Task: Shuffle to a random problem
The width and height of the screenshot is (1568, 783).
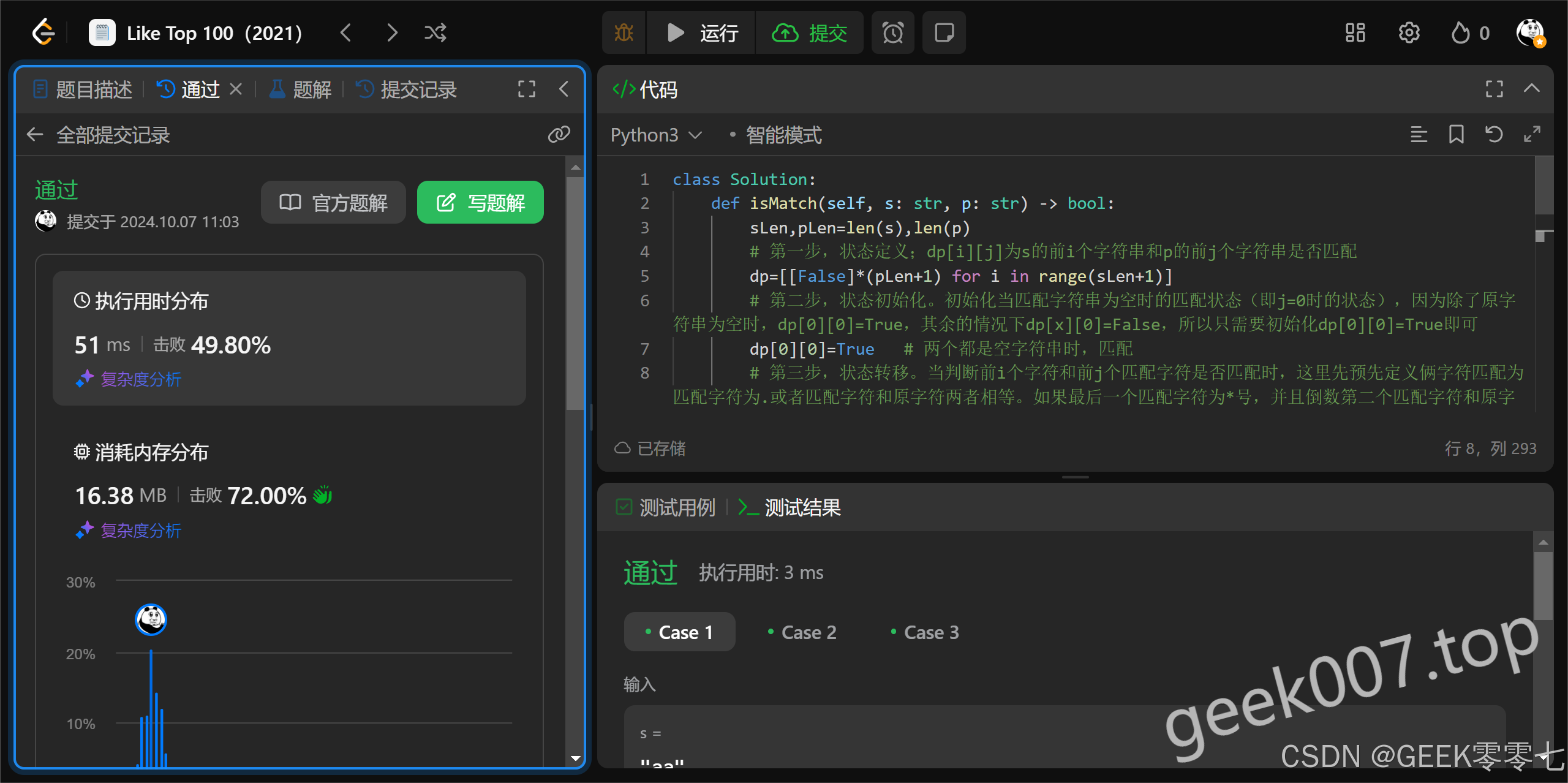Action: point(435,32)
